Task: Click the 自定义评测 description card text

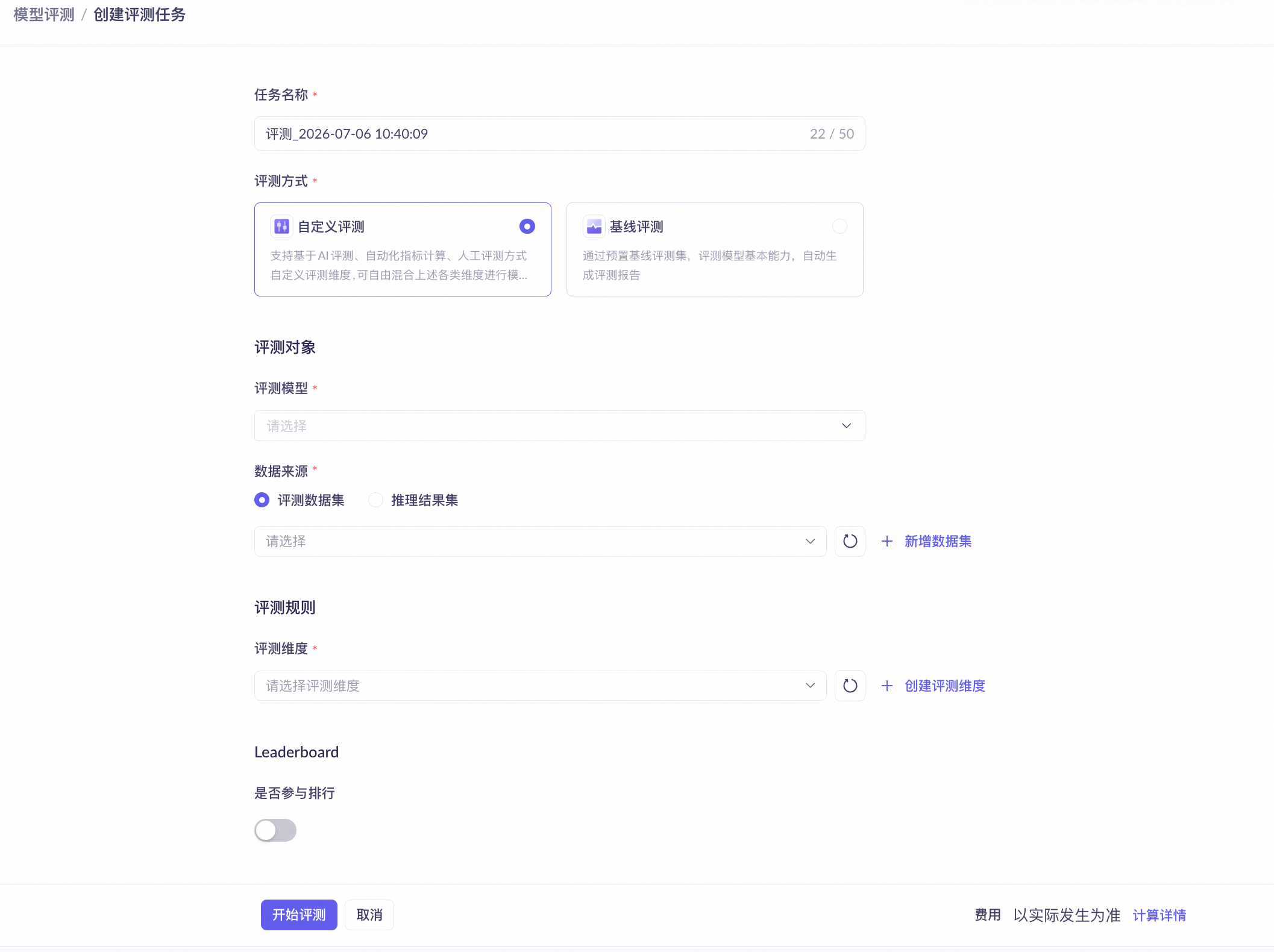Action: coord(399,265)
